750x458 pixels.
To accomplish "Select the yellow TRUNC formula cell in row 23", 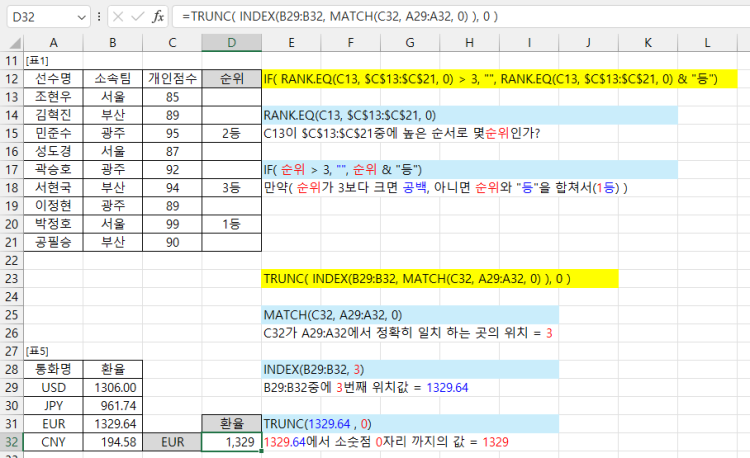I will [440, 279].
